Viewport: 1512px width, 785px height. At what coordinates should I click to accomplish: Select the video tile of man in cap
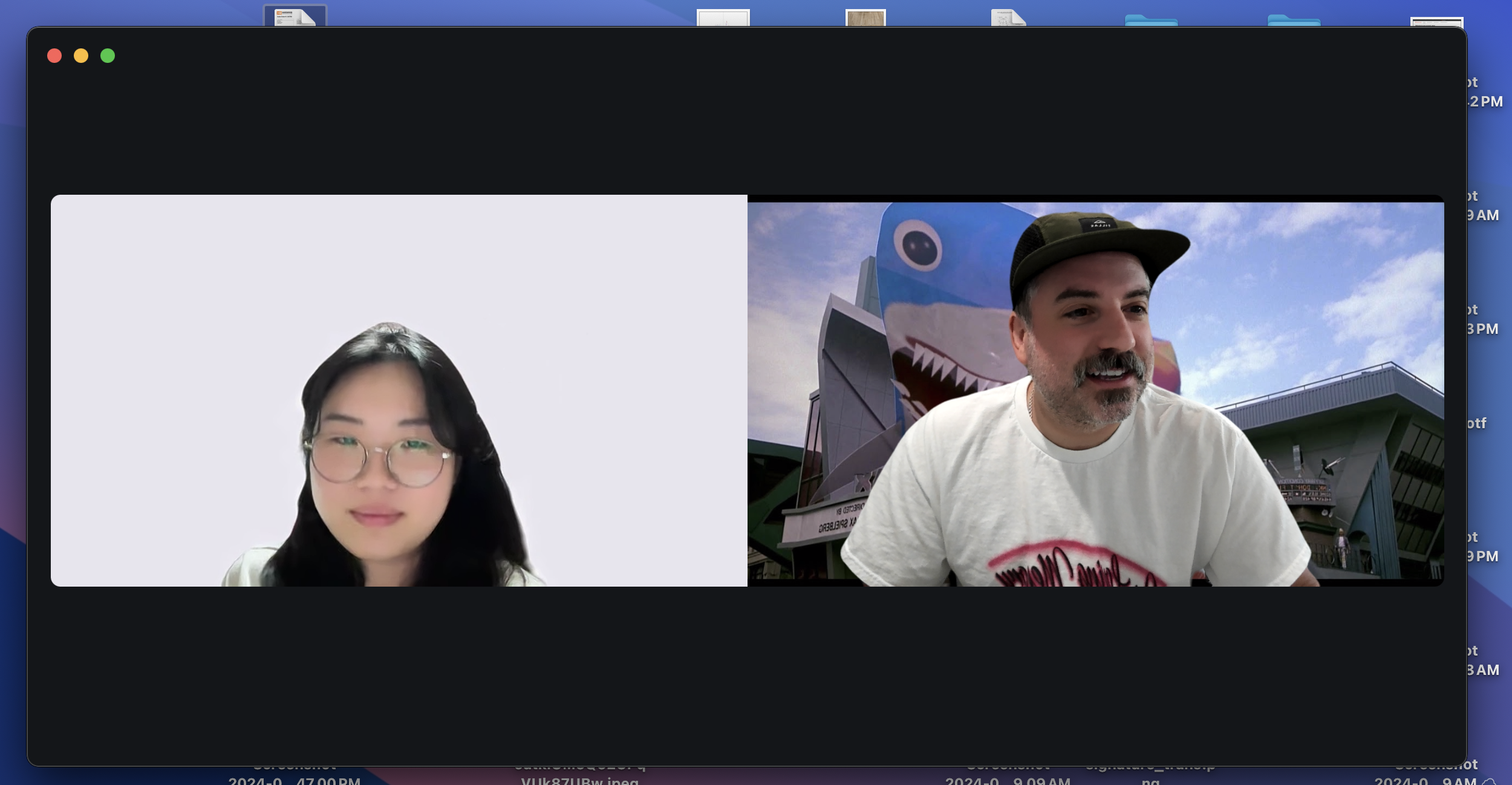[1096, 391]
